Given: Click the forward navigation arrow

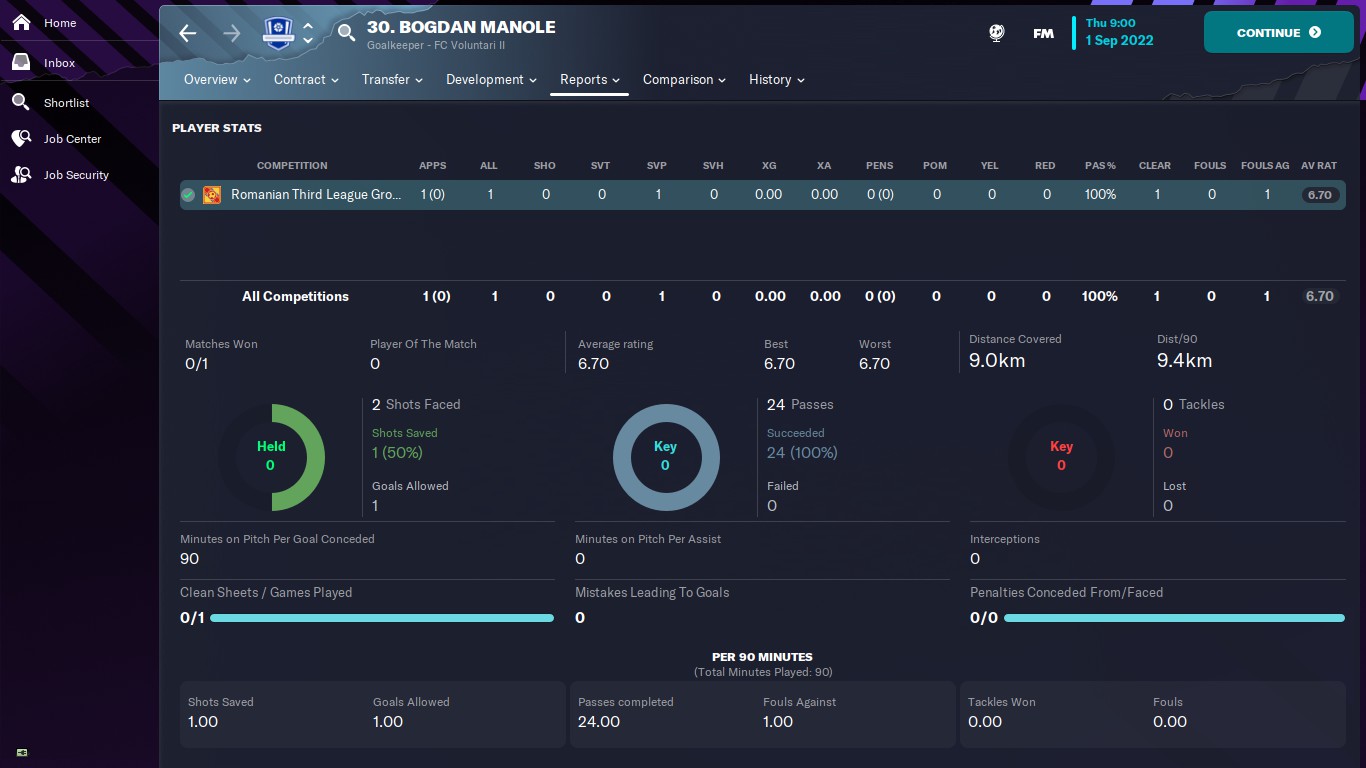Looking at the screenshot, I should 232,33.
